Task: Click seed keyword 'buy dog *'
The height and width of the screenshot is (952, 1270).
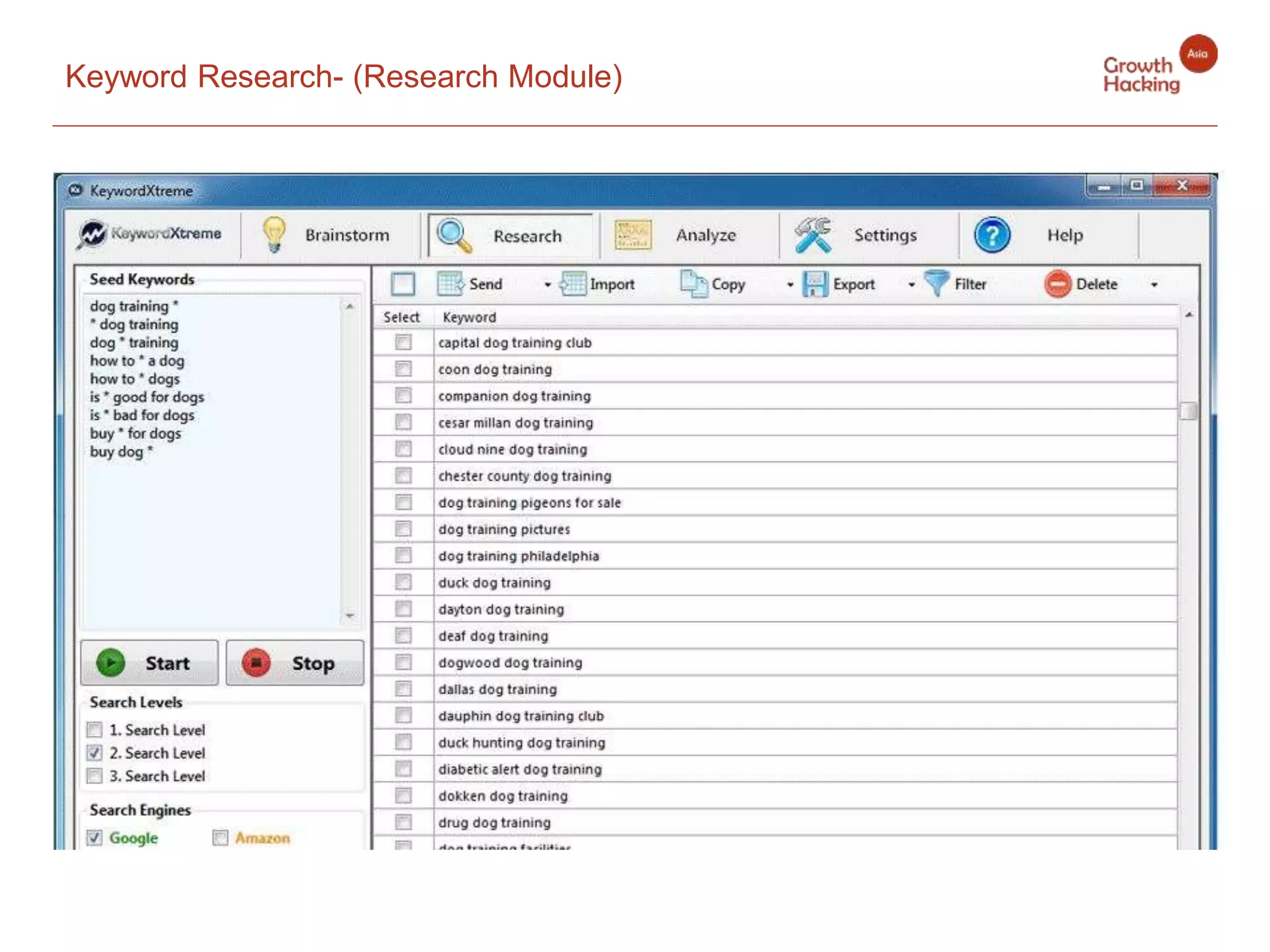Action: pos(122,451)
